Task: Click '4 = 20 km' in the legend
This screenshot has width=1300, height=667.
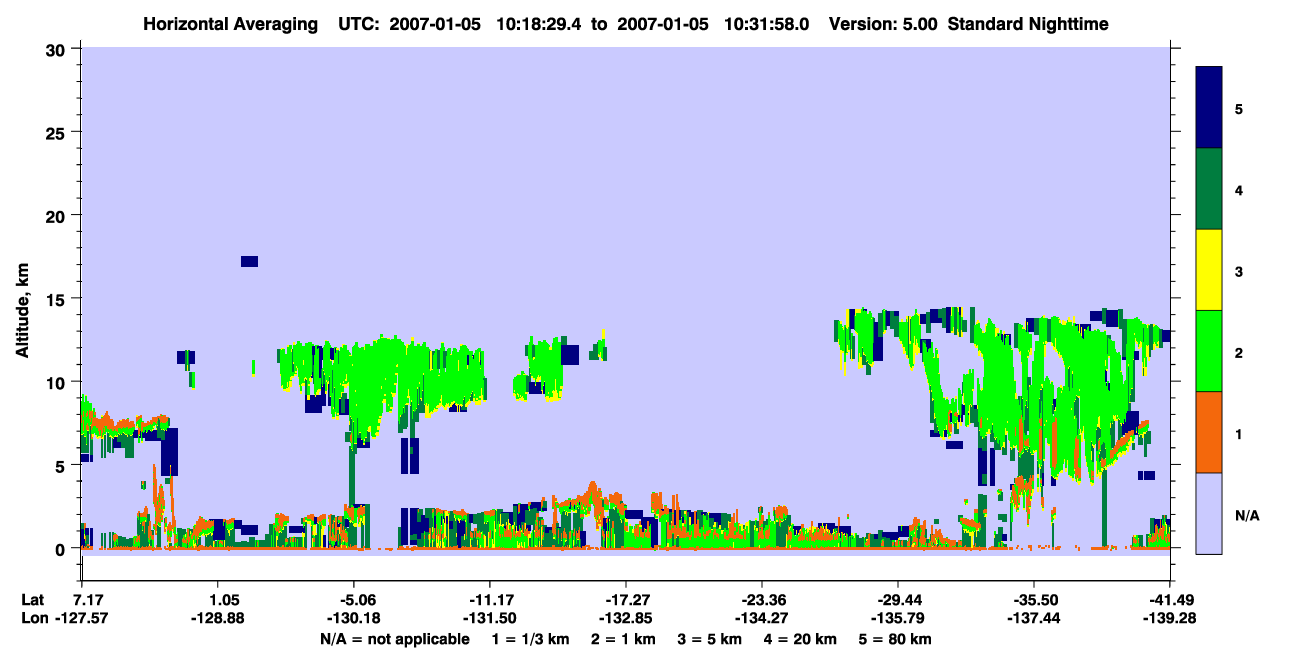Action: coord(800,639)
